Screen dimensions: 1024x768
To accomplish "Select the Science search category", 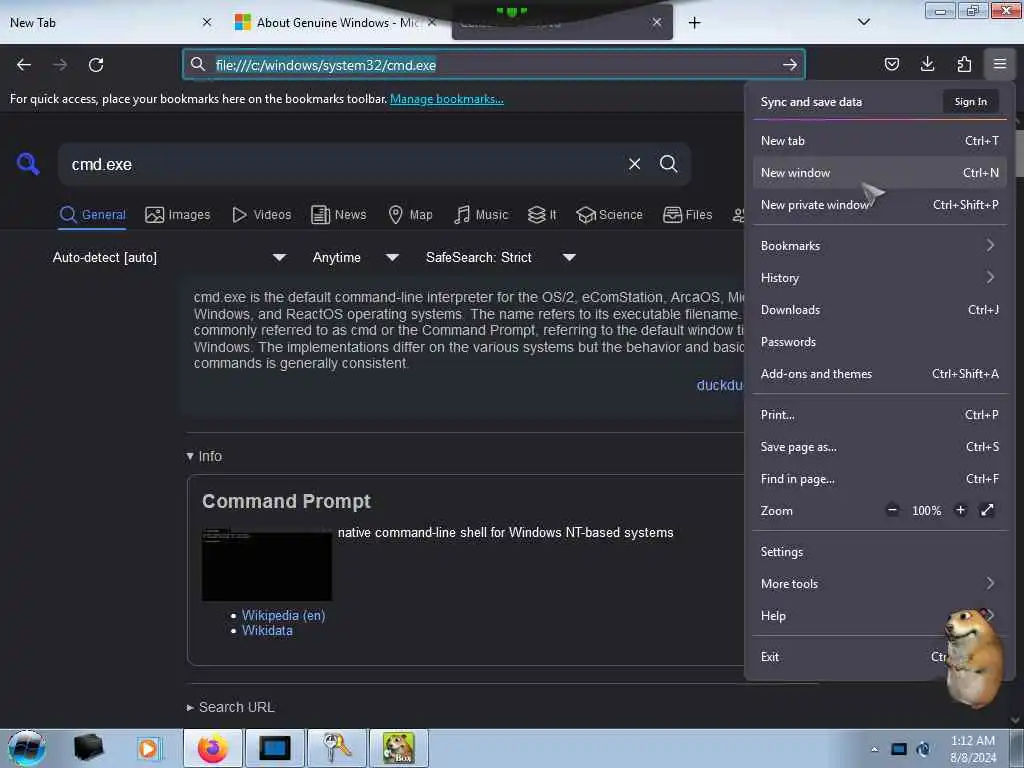I will (609, 215).
